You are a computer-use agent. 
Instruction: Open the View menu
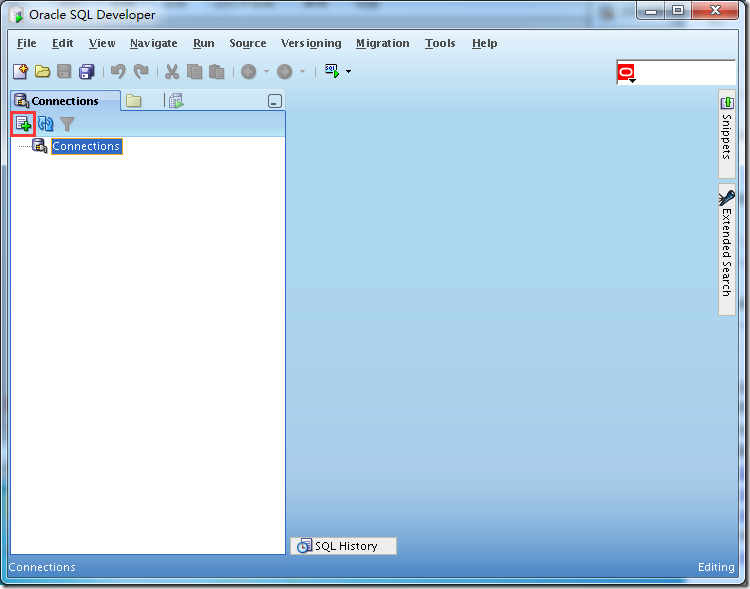pos(102,44)
